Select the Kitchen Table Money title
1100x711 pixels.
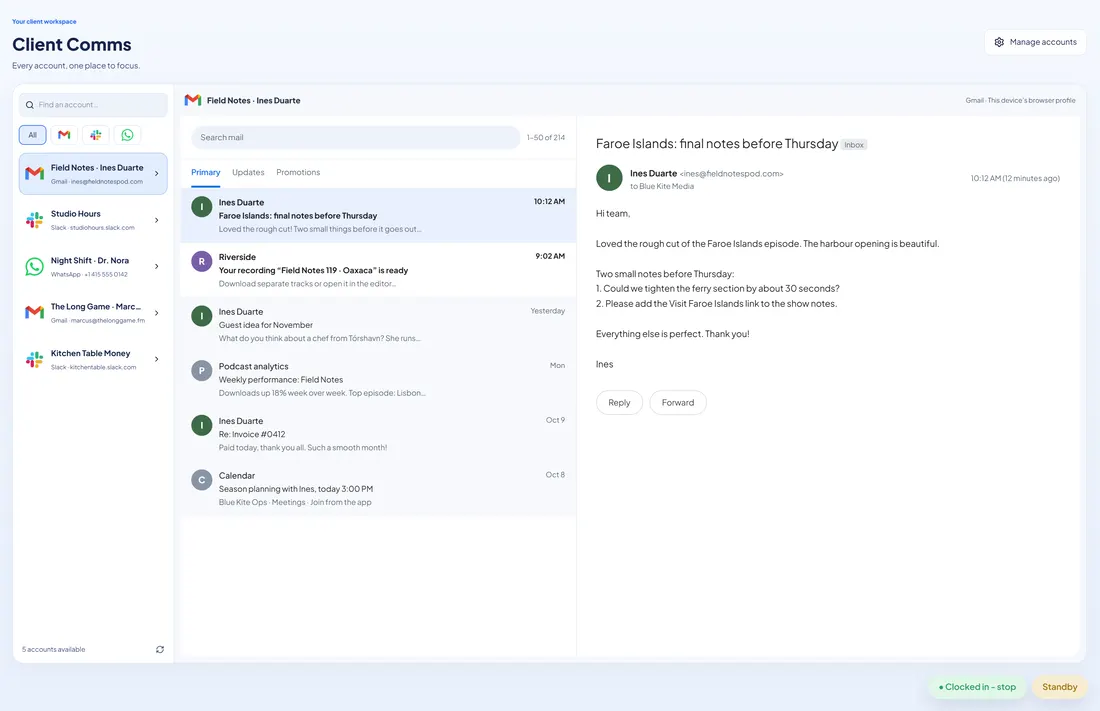pyautogui.click(x=90, y=354)
